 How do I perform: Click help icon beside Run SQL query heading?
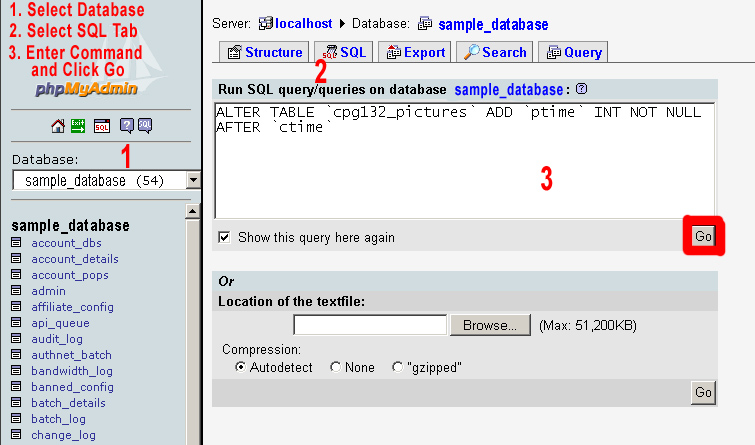582,89
